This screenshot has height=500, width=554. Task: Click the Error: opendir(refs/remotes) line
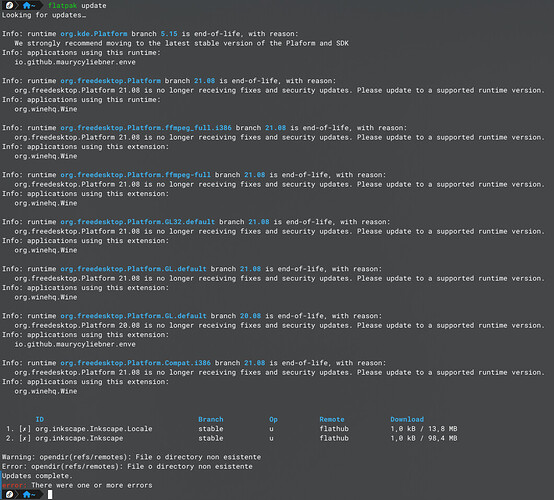pos(127,466)
